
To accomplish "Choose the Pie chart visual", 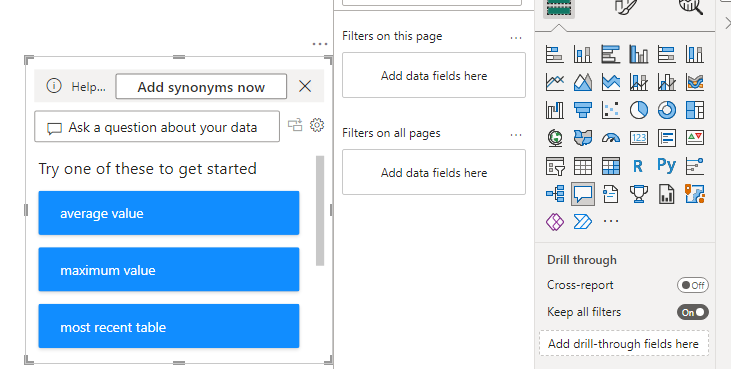I will pyautogui.click(x=639, y=110).
